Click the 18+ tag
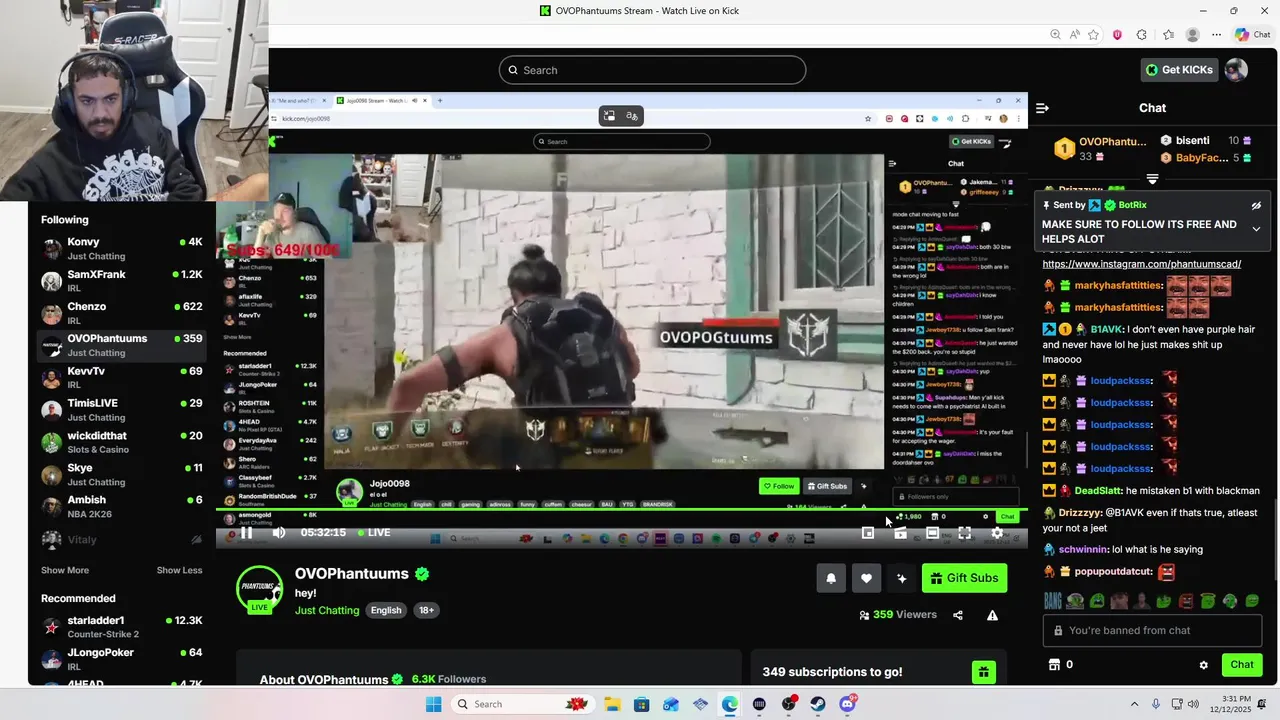Image resolution: width=1280 pixels, height=720 pixels. tap(426, 610)
